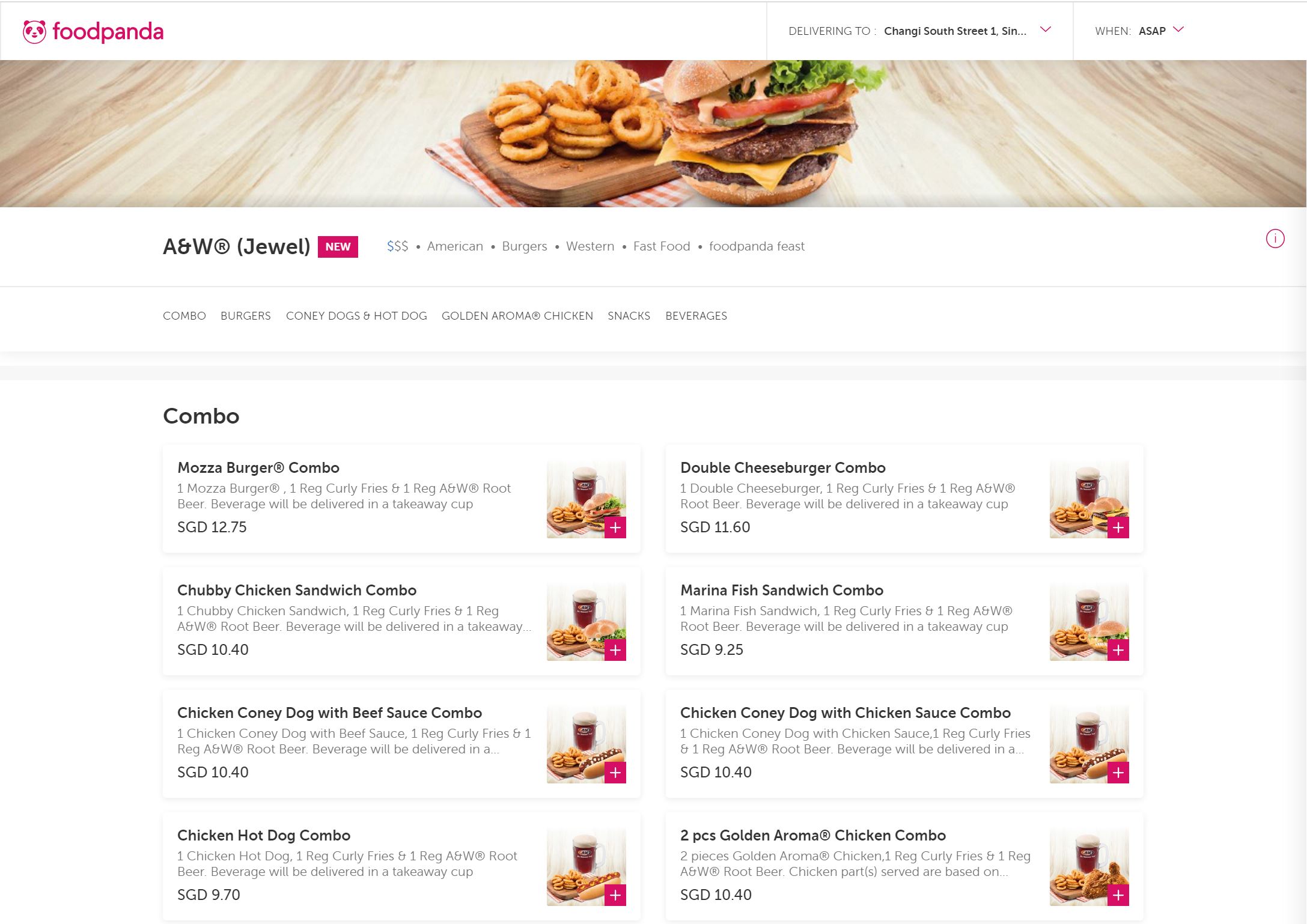This screenshot has width=1307, height=924.
Task: Click the Fast Food cuisine tag
Action: tap(662, 246)
